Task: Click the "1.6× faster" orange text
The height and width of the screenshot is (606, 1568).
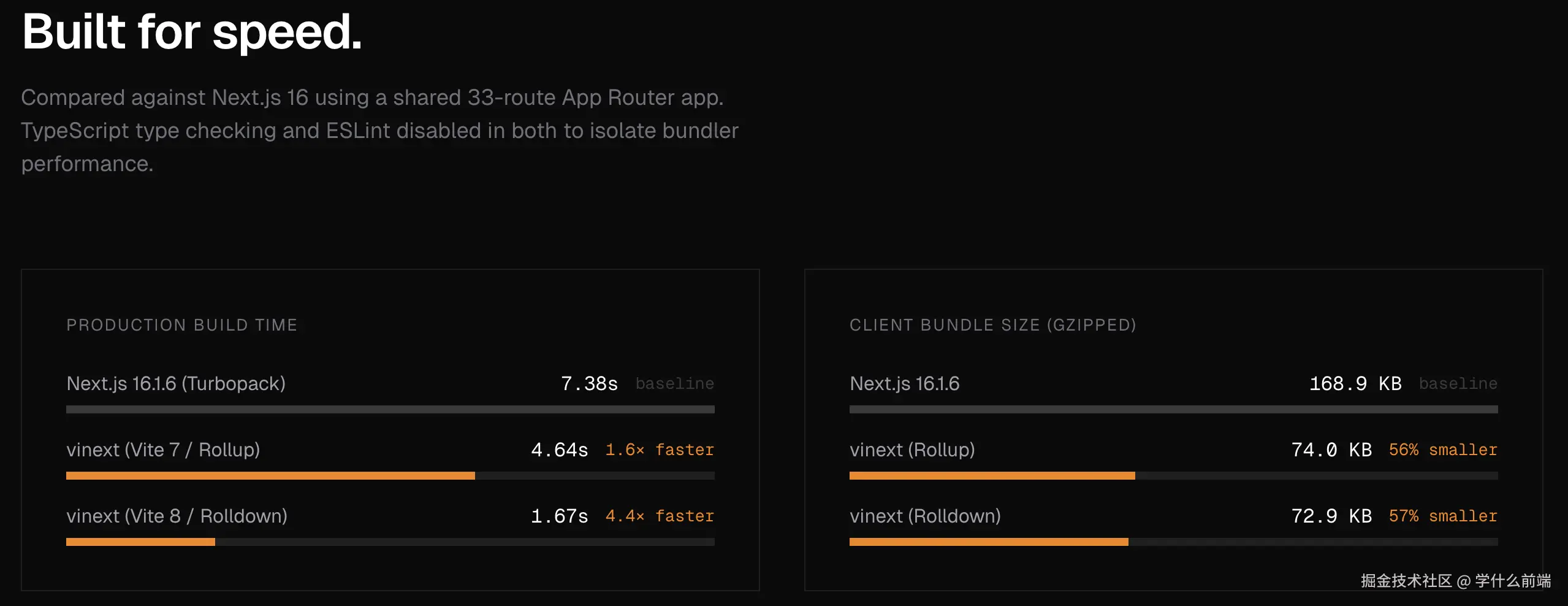Action: [x=660, y=450]
